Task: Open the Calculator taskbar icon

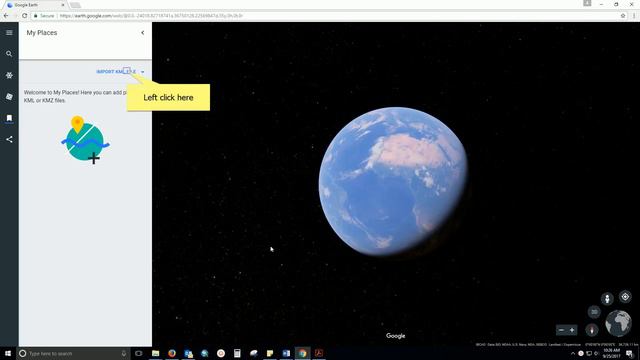Action: (x=237, y=353)
